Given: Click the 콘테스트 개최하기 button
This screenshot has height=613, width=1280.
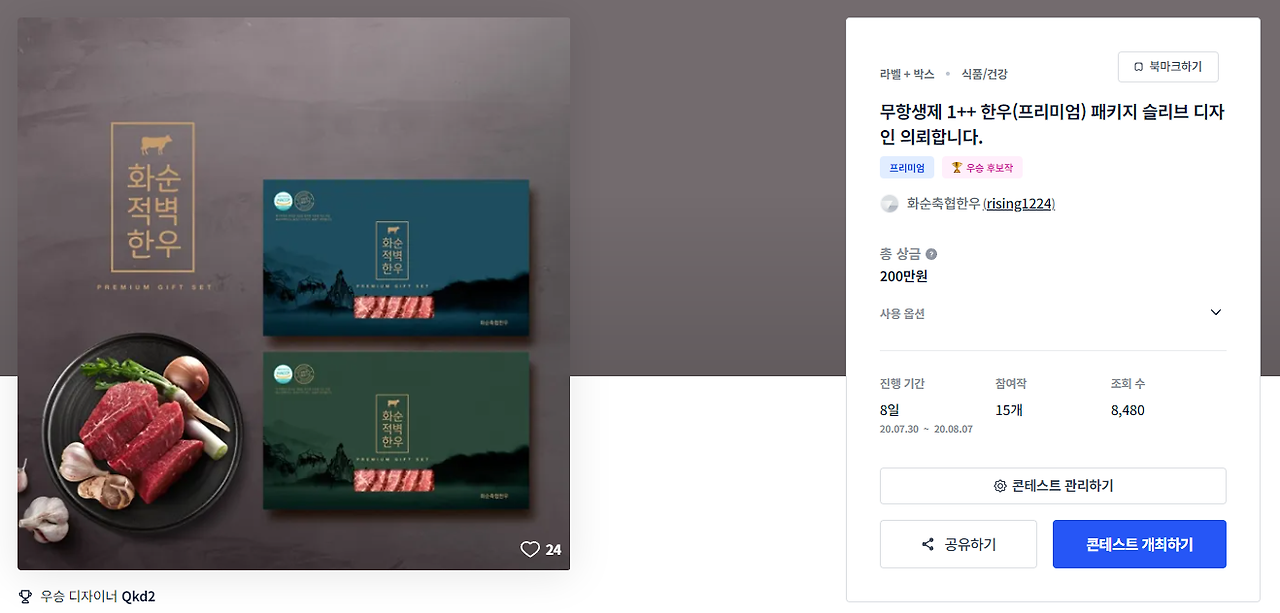Looking at the screenshot, I should (1139, 544).
